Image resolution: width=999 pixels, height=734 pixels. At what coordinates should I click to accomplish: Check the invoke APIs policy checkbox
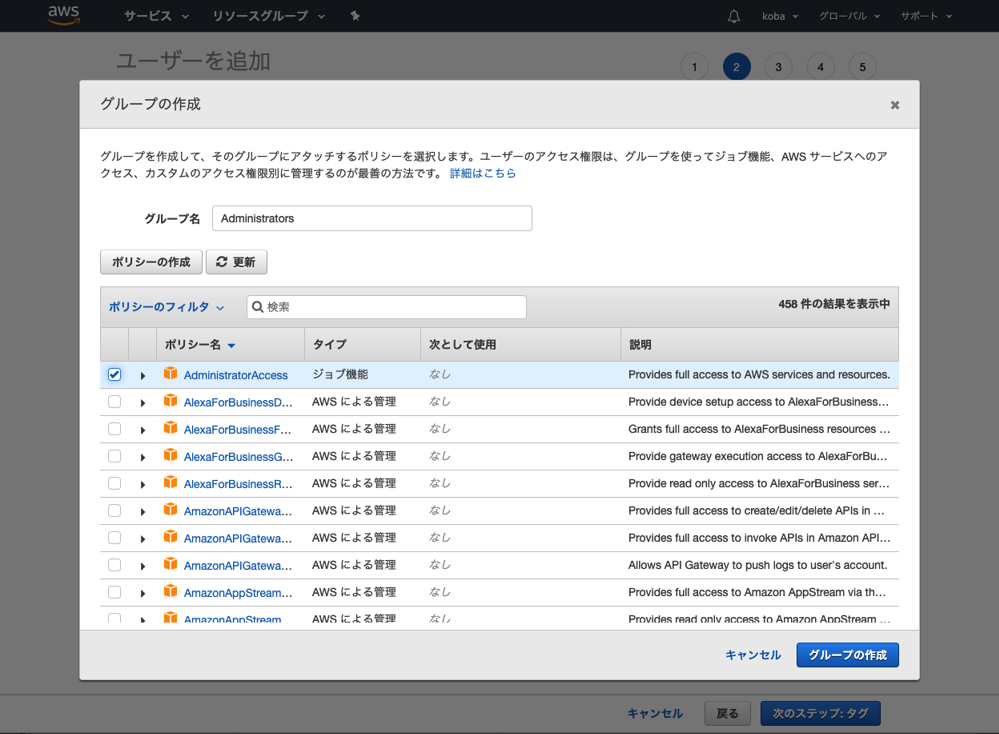(114, 538)
